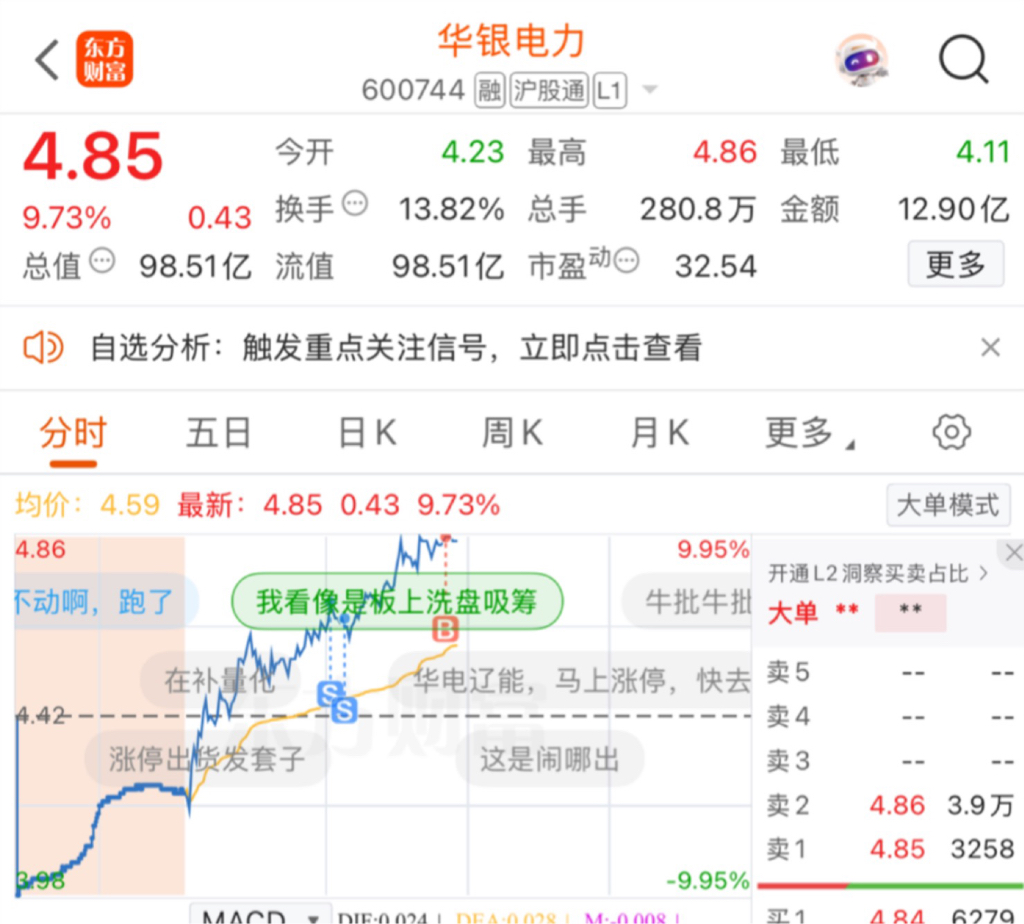
Task: Expand the stock title dropdown arrow
Action: 650,89
